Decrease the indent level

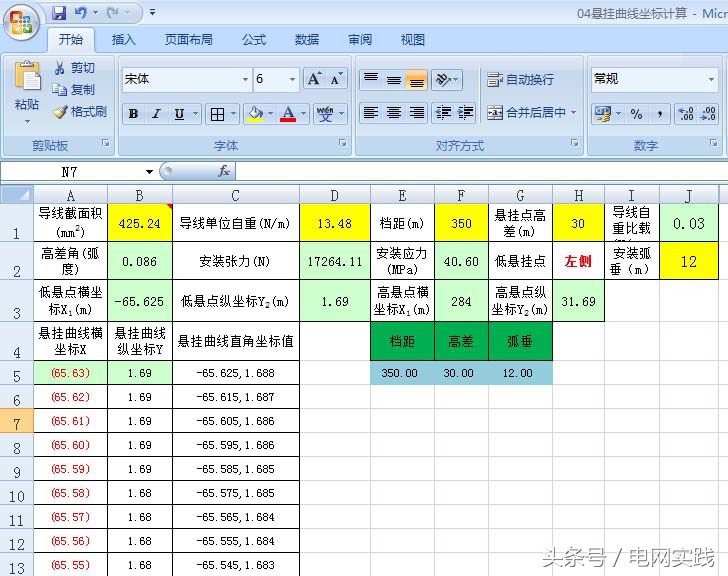tap(443, 113)
